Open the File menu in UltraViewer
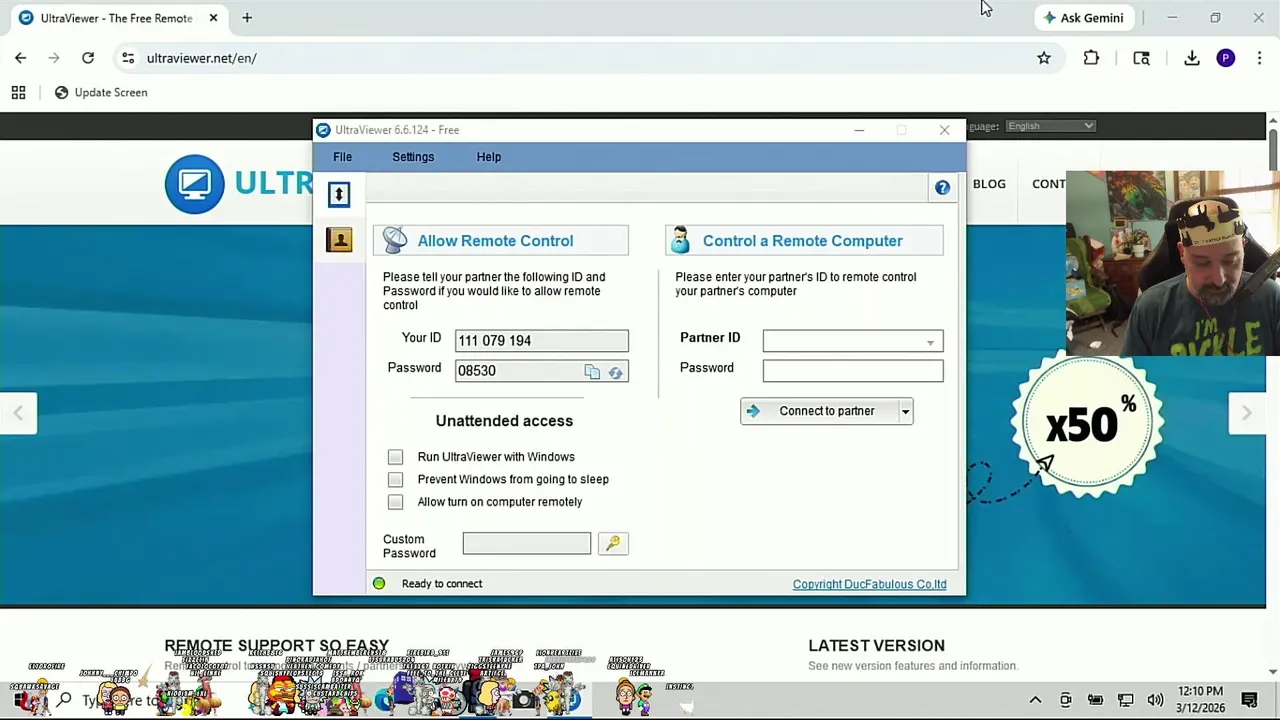 click(342, 157)
